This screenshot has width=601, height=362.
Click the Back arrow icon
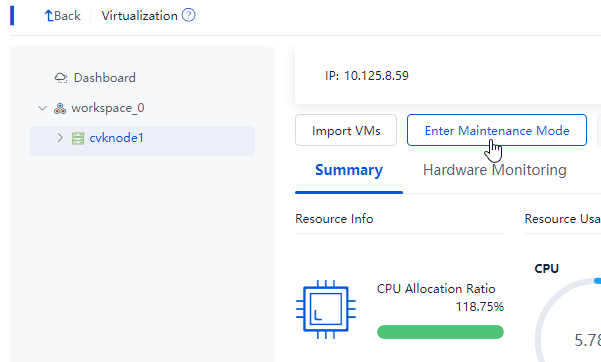[49, 16]
